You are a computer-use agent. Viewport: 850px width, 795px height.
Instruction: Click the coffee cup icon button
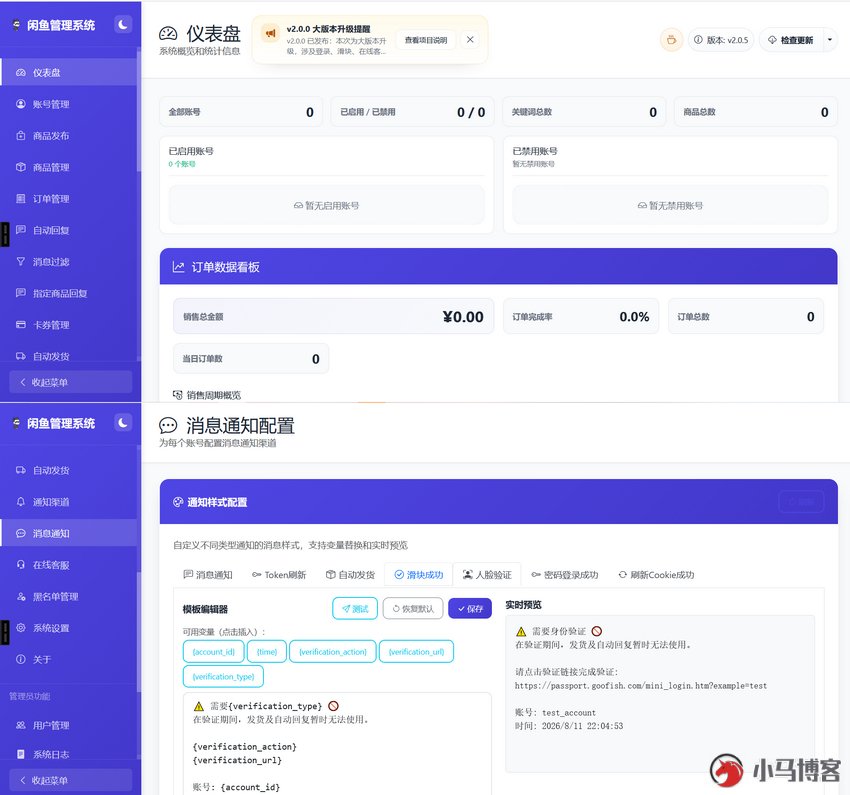point(671,40)
